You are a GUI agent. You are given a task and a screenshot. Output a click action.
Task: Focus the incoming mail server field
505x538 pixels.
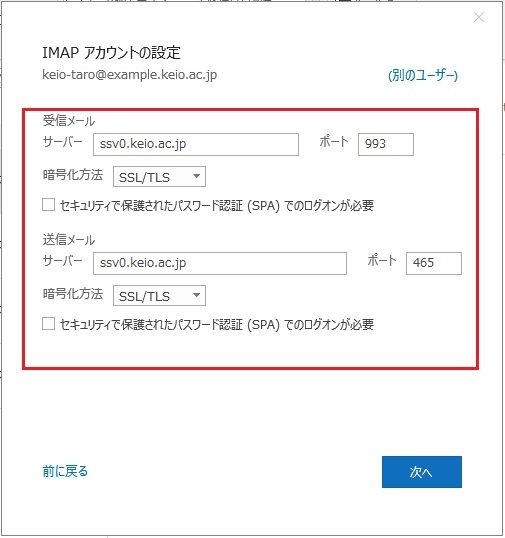pyautogui.click(x=196, y=144)
